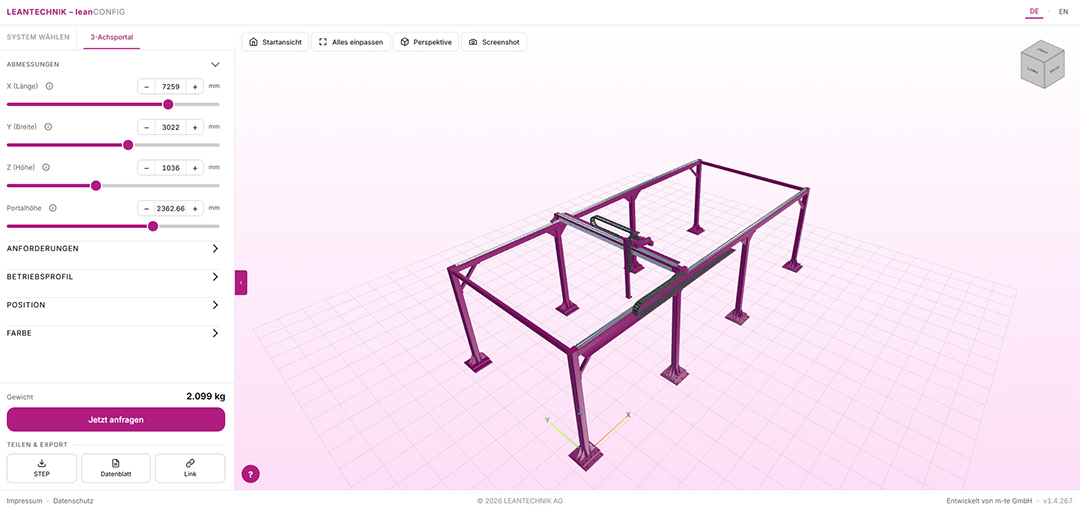Click the Portalhöhe slider handle
The width and height of the screenshot is (1080, 510).
point(153,226)
